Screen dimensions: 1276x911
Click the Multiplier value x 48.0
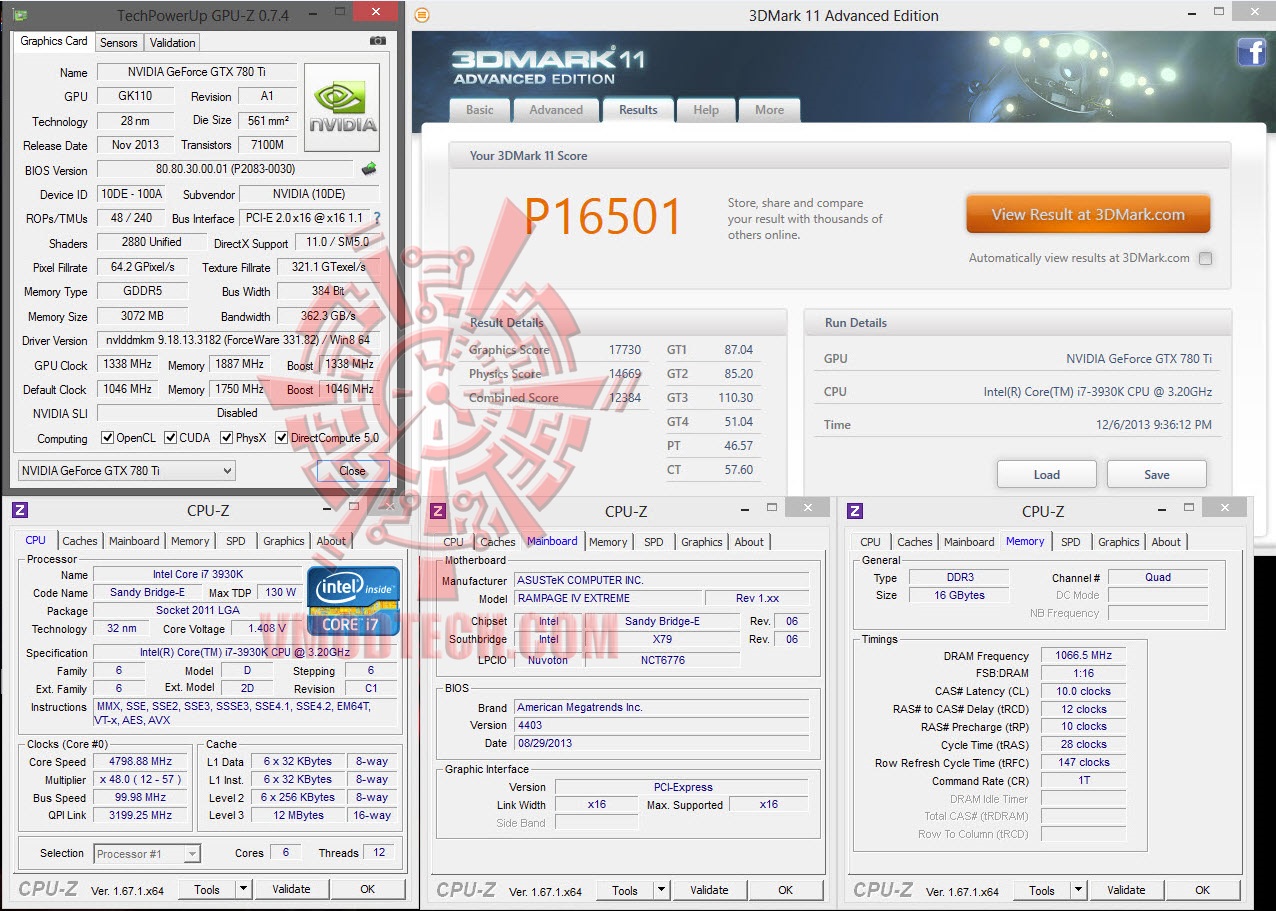click(x=142, y=779)
